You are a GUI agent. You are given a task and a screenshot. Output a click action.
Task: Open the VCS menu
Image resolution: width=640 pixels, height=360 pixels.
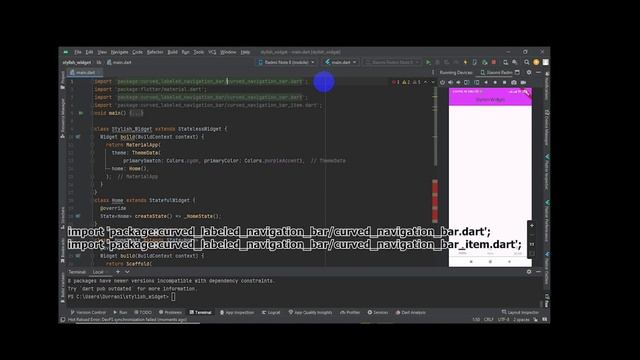212,52
